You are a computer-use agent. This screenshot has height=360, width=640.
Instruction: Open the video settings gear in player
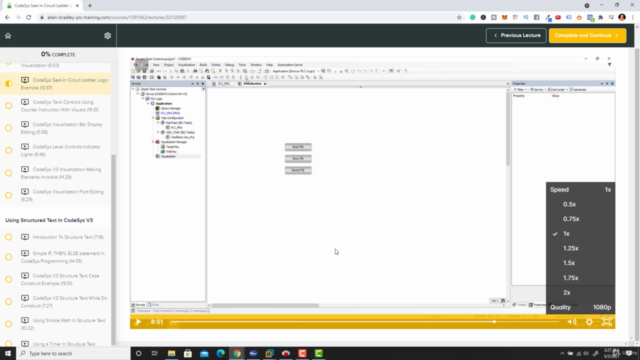589,322
